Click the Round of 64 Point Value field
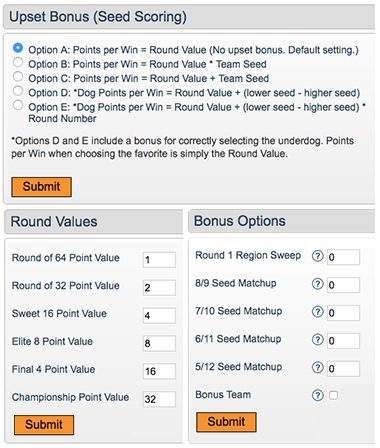 [x=159, y=260]
